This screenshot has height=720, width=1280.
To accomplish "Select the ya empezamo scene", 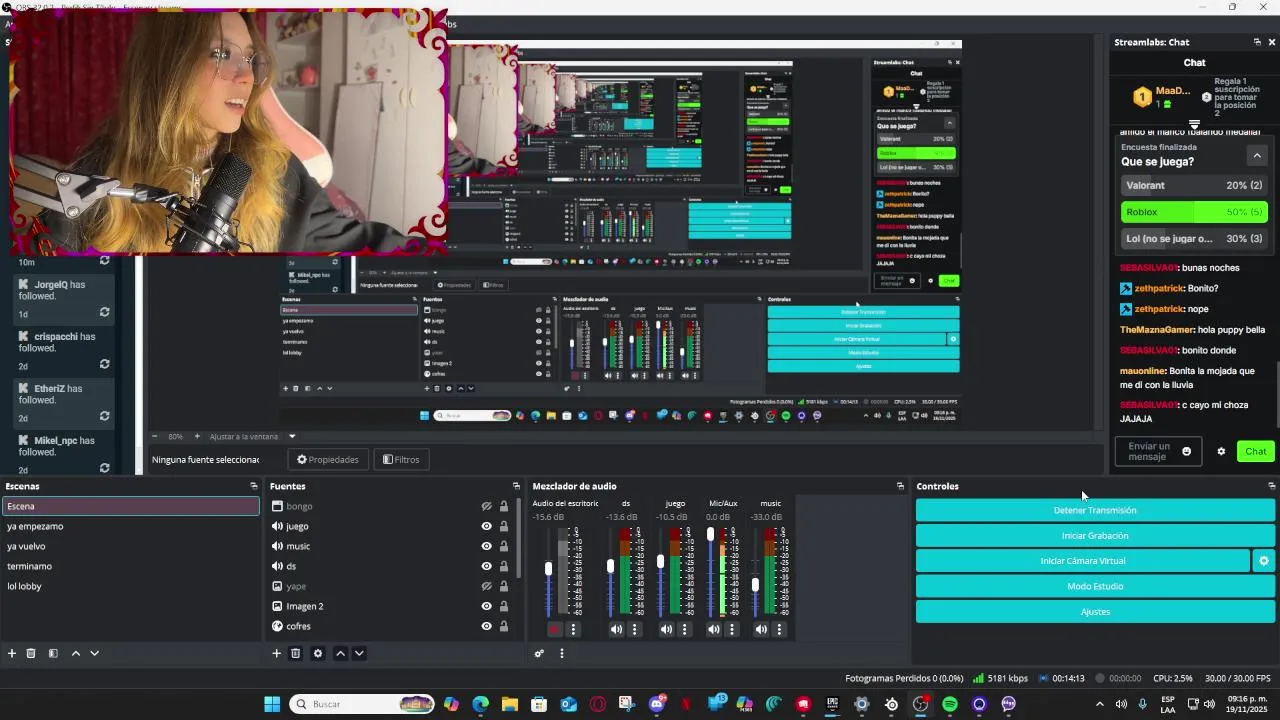I will pos(130,526).
